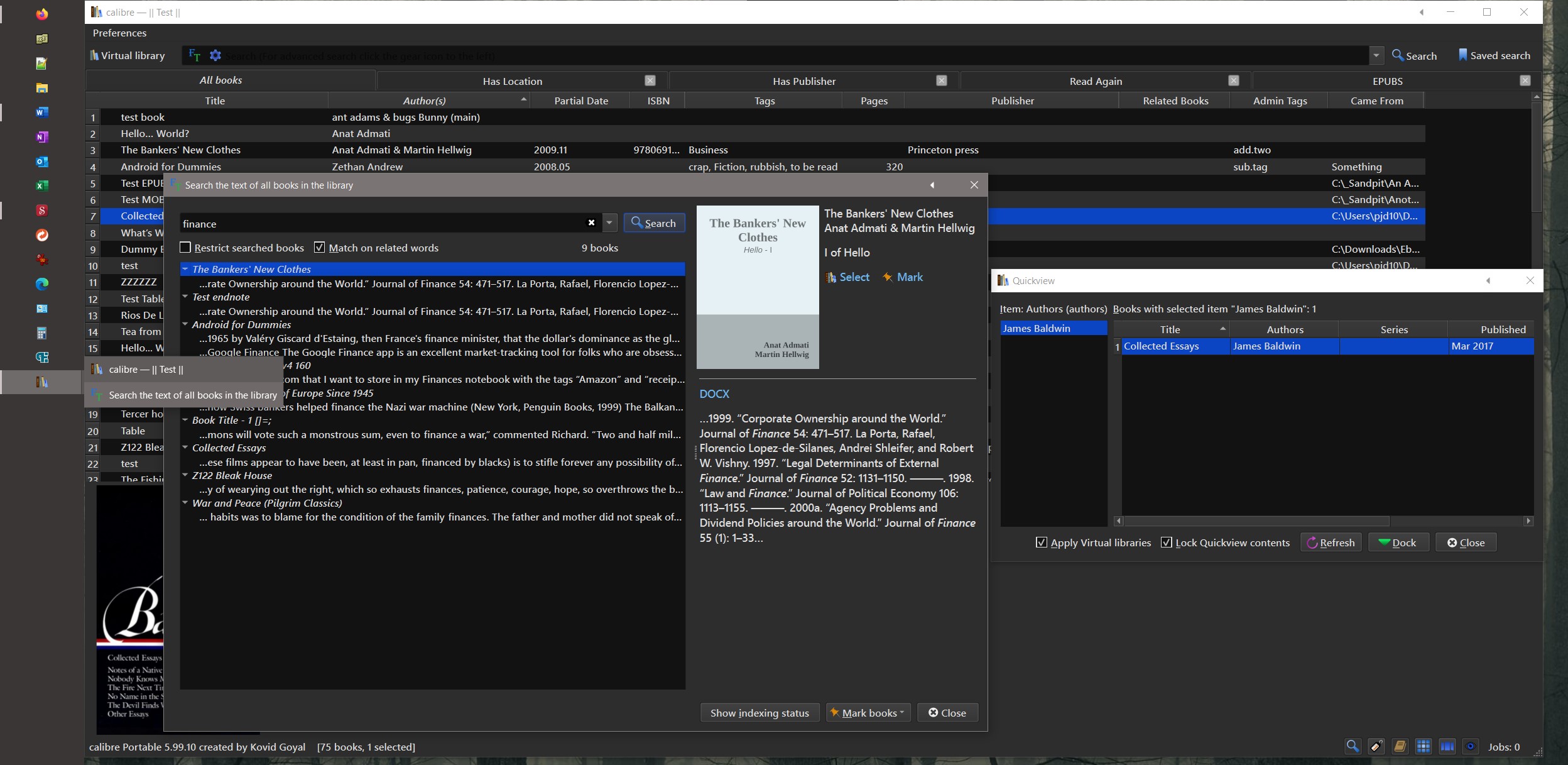Open advanced search gear icon

point(215,55)
